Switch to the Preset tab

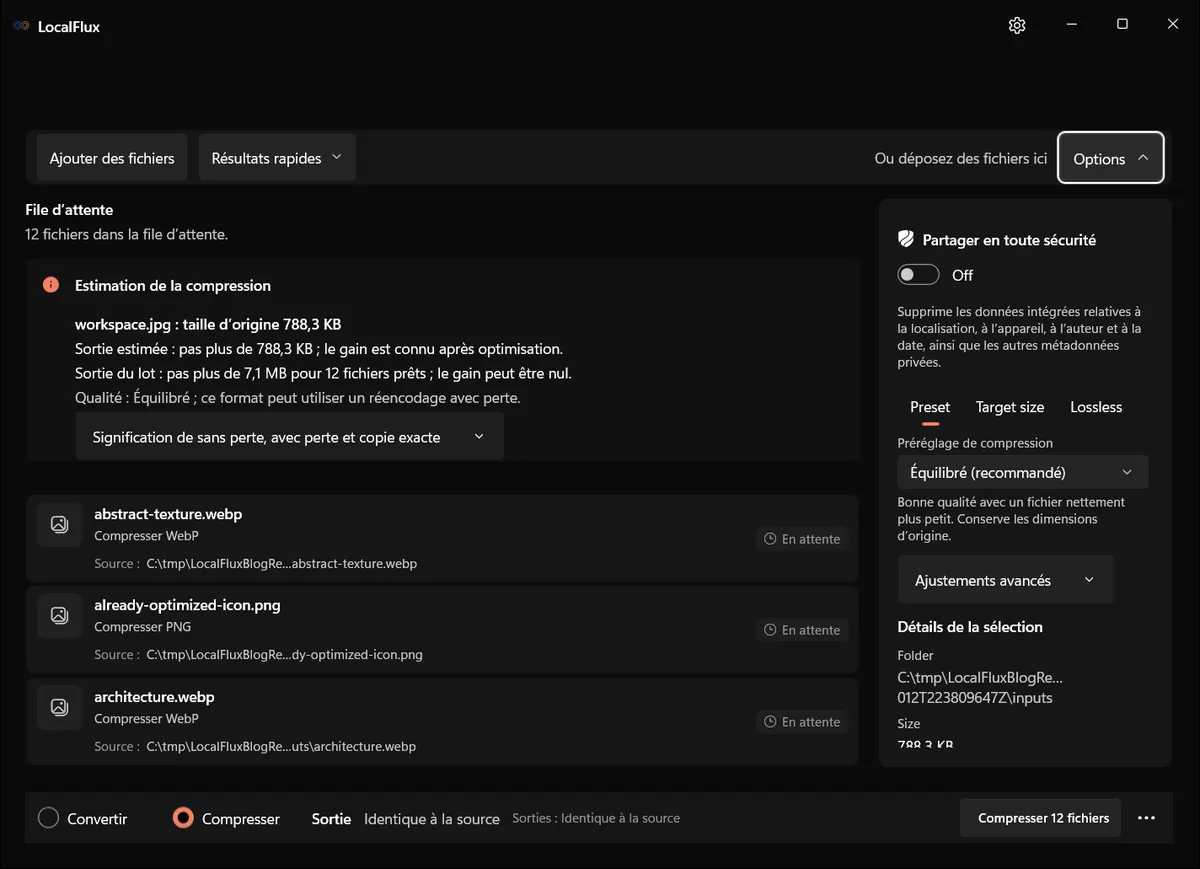pos(930,408)
